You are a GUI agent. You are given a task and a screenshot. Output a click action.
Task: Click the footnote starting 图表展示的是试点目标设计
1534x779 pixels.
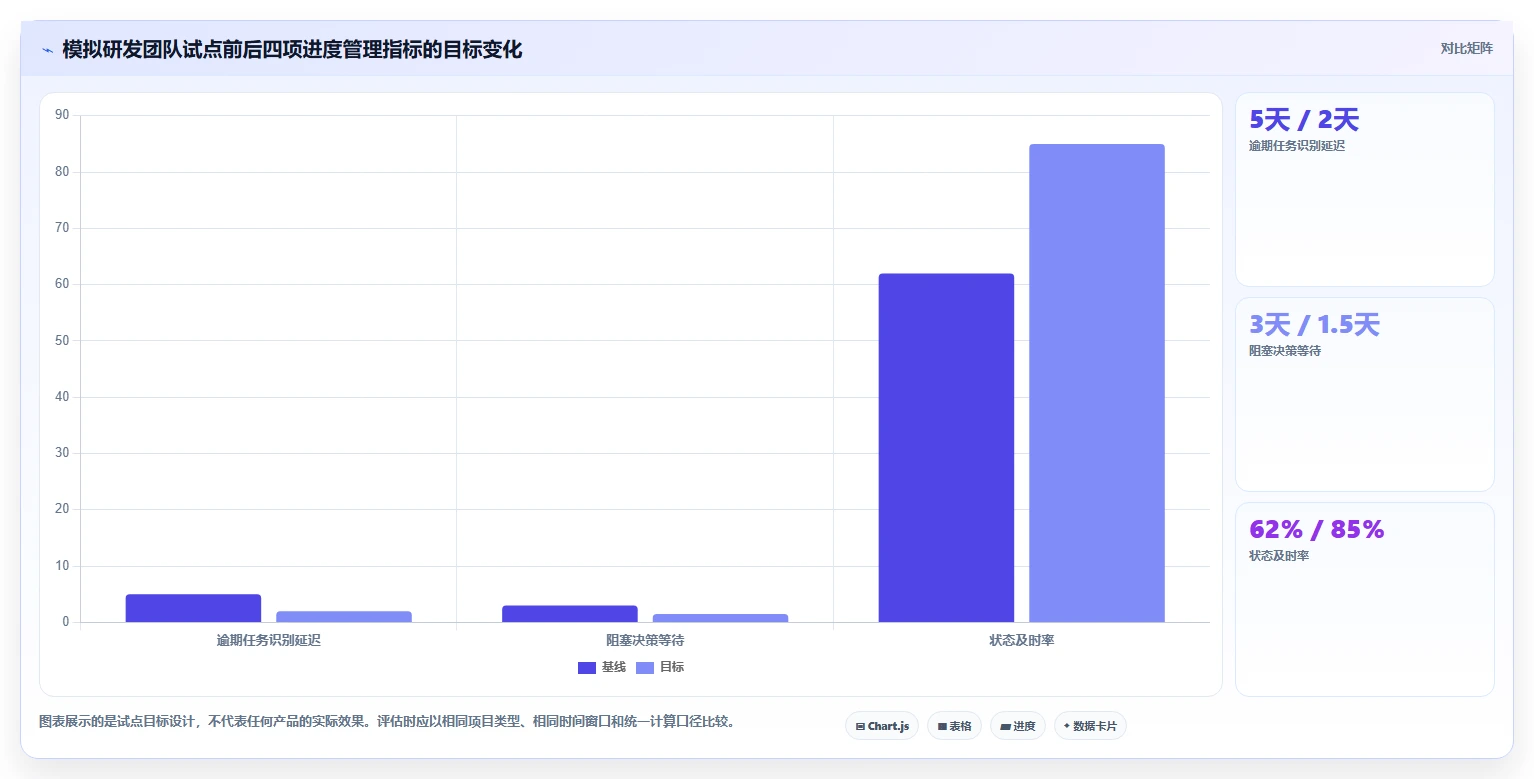click(x=390, y=721)
